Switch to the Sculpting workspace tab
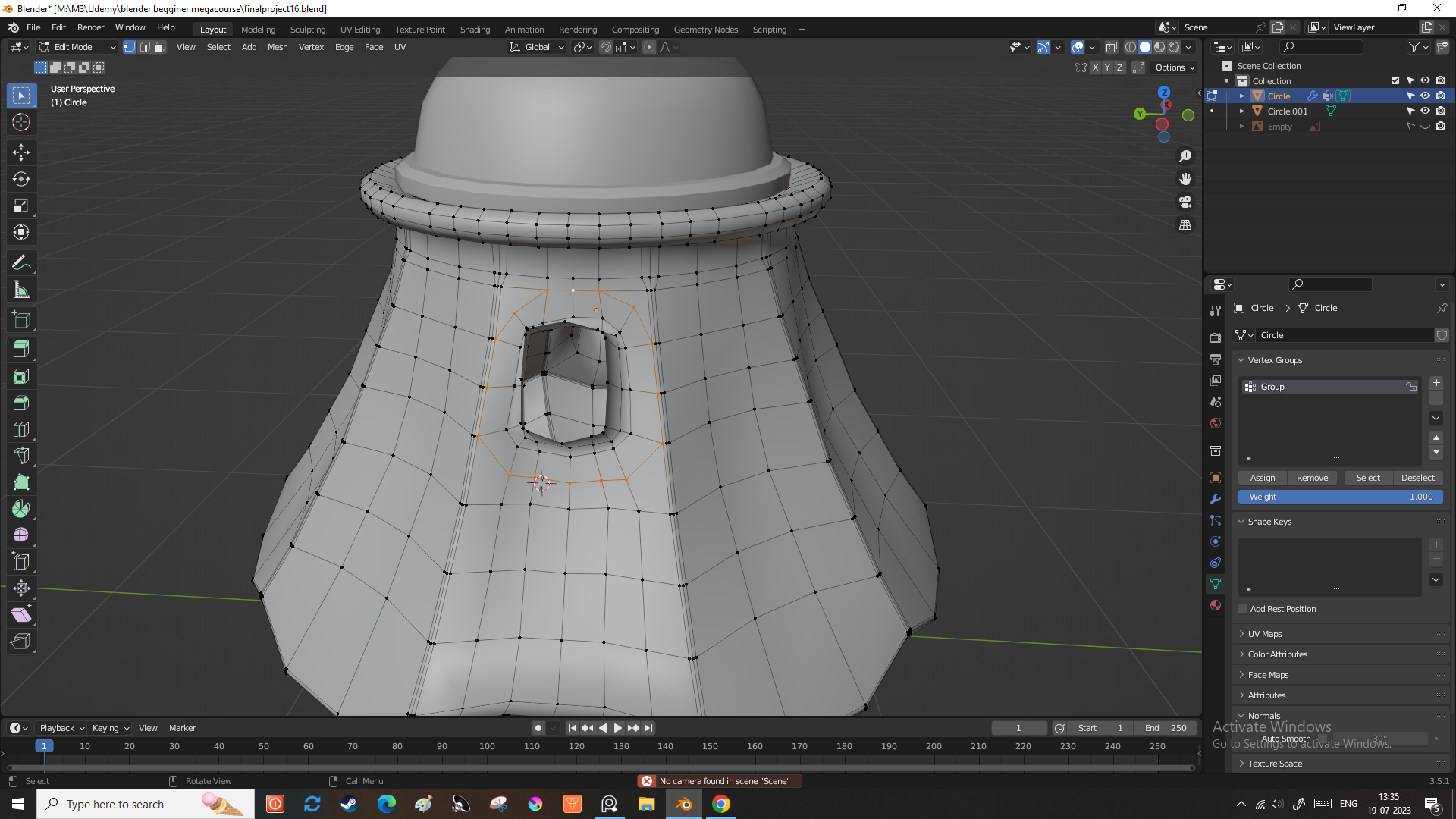This screenshot has height=819, width=1456. point(308,30)
